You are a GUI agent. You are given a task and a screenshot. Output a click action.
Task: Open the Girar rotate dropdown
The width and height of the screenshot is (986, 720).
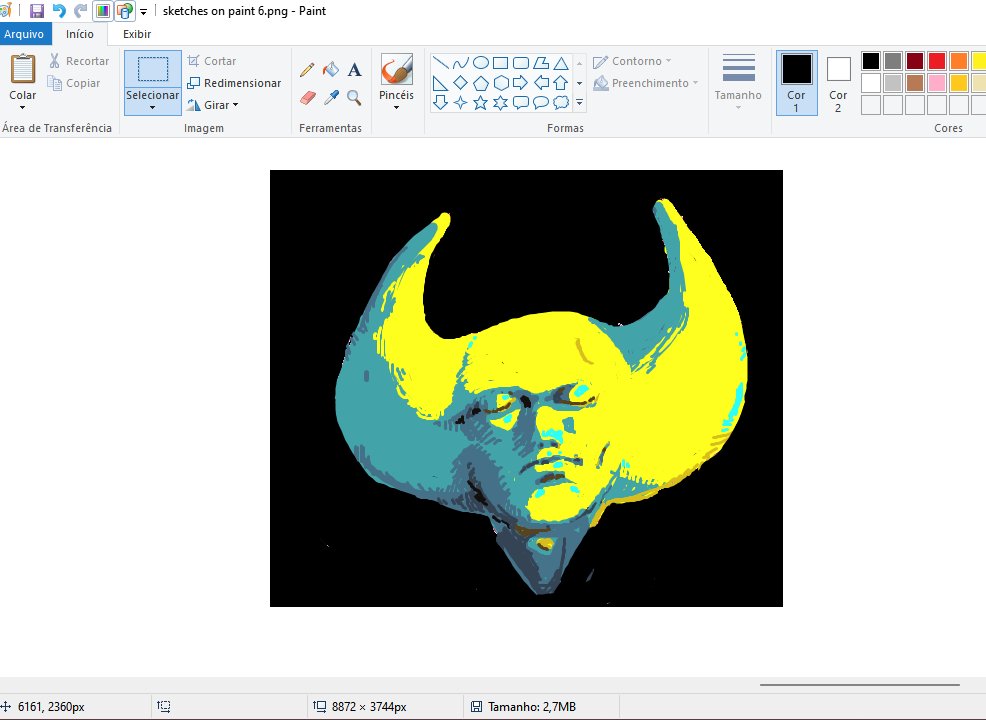pos(213,105)
